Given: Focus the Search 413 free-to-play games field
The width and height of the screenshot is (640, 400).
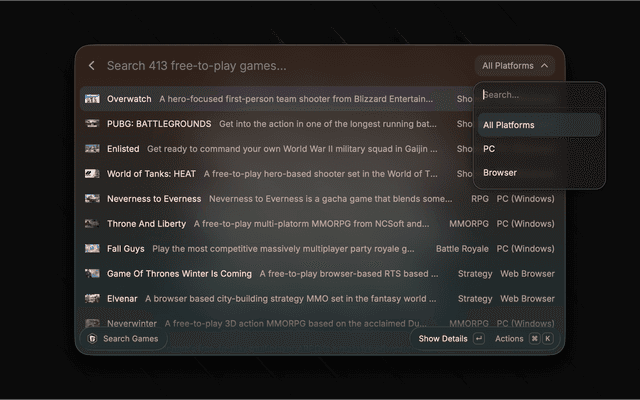Looking at the screenshot, I should click(x=196, y=66).
